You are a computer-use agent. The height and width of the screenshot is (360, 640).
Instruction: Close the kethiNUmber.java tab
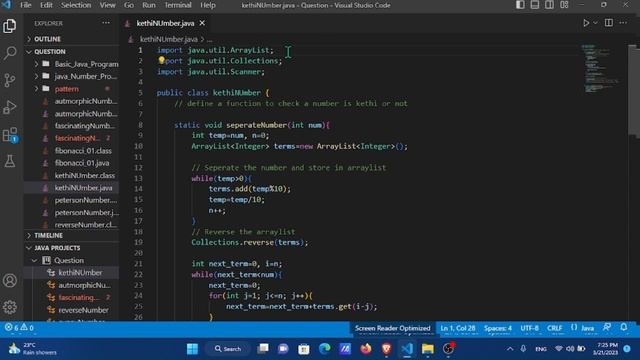coord(202,23)
